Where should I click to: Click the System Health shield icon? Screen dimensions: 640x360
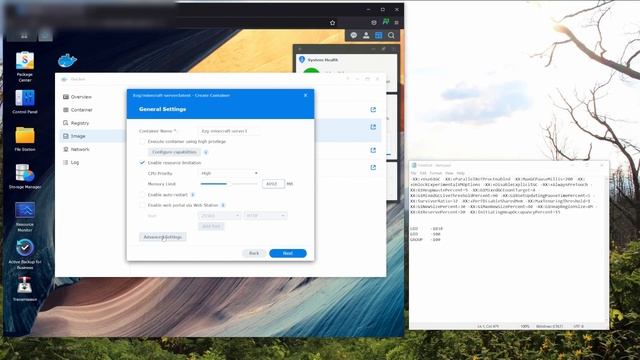(x=302, y=60)
